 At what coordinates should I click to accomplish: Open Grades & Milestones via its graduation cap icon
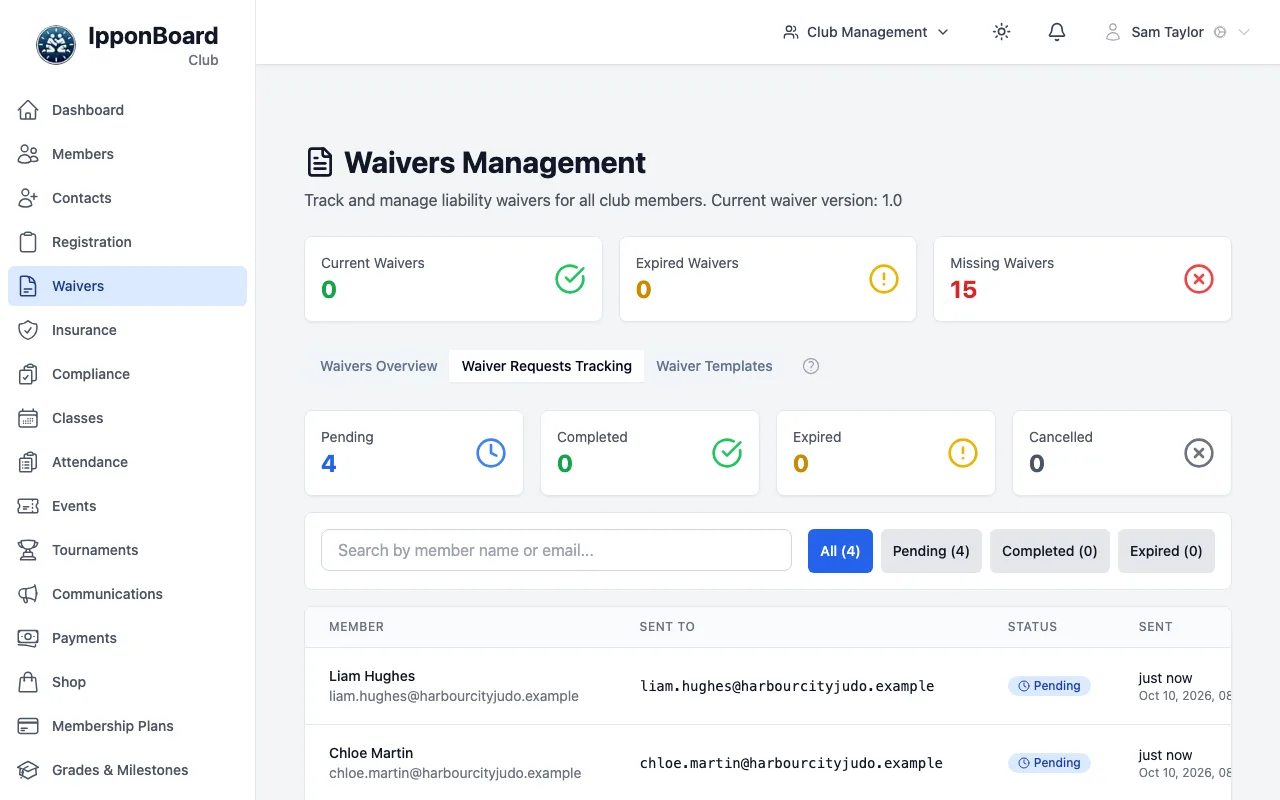coord(28,770)
